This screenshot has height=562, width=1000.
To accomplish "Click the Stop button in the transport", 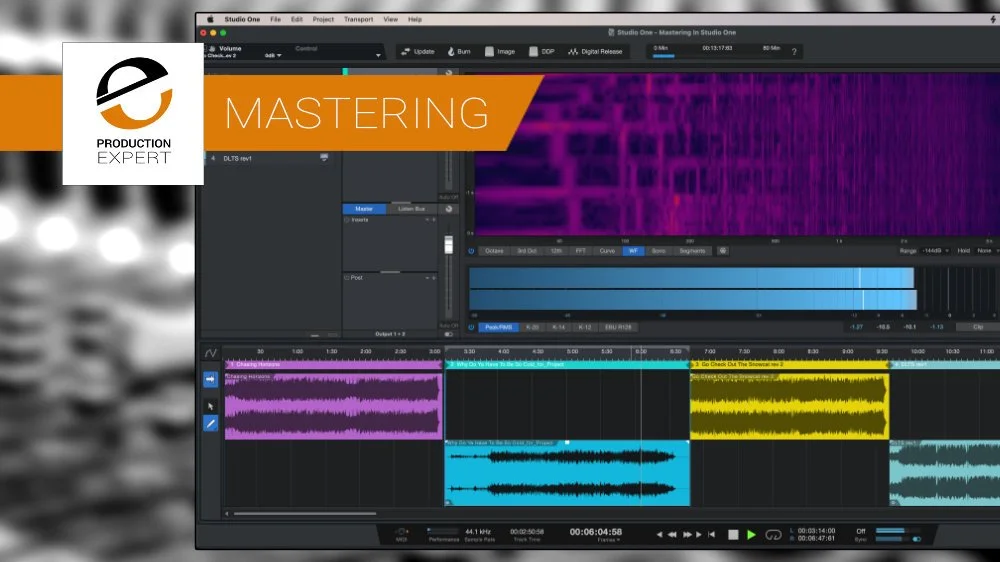I will (x=733, y=535).
